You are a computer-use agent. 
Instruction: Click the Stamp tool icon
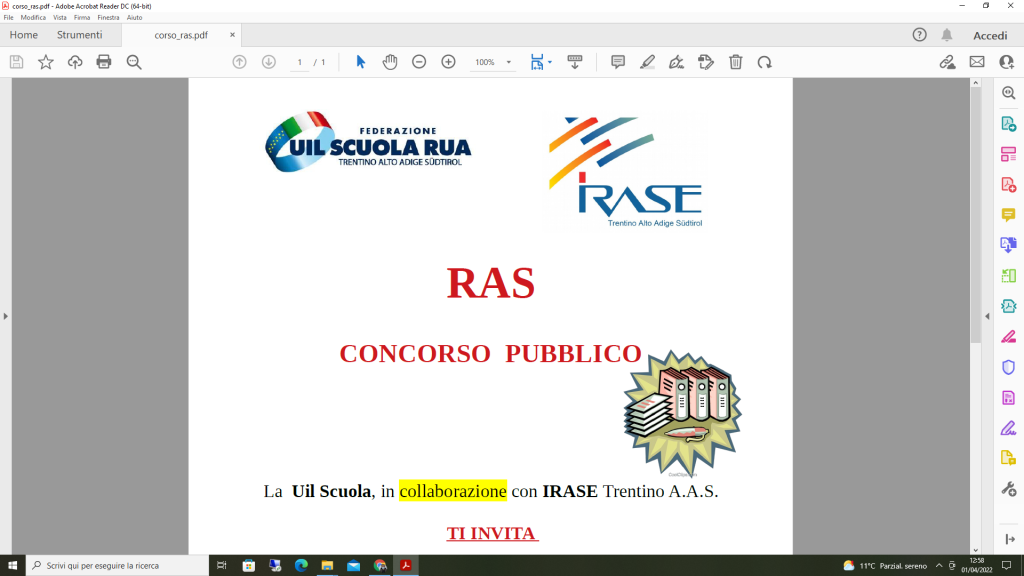[x=706, y=62]
